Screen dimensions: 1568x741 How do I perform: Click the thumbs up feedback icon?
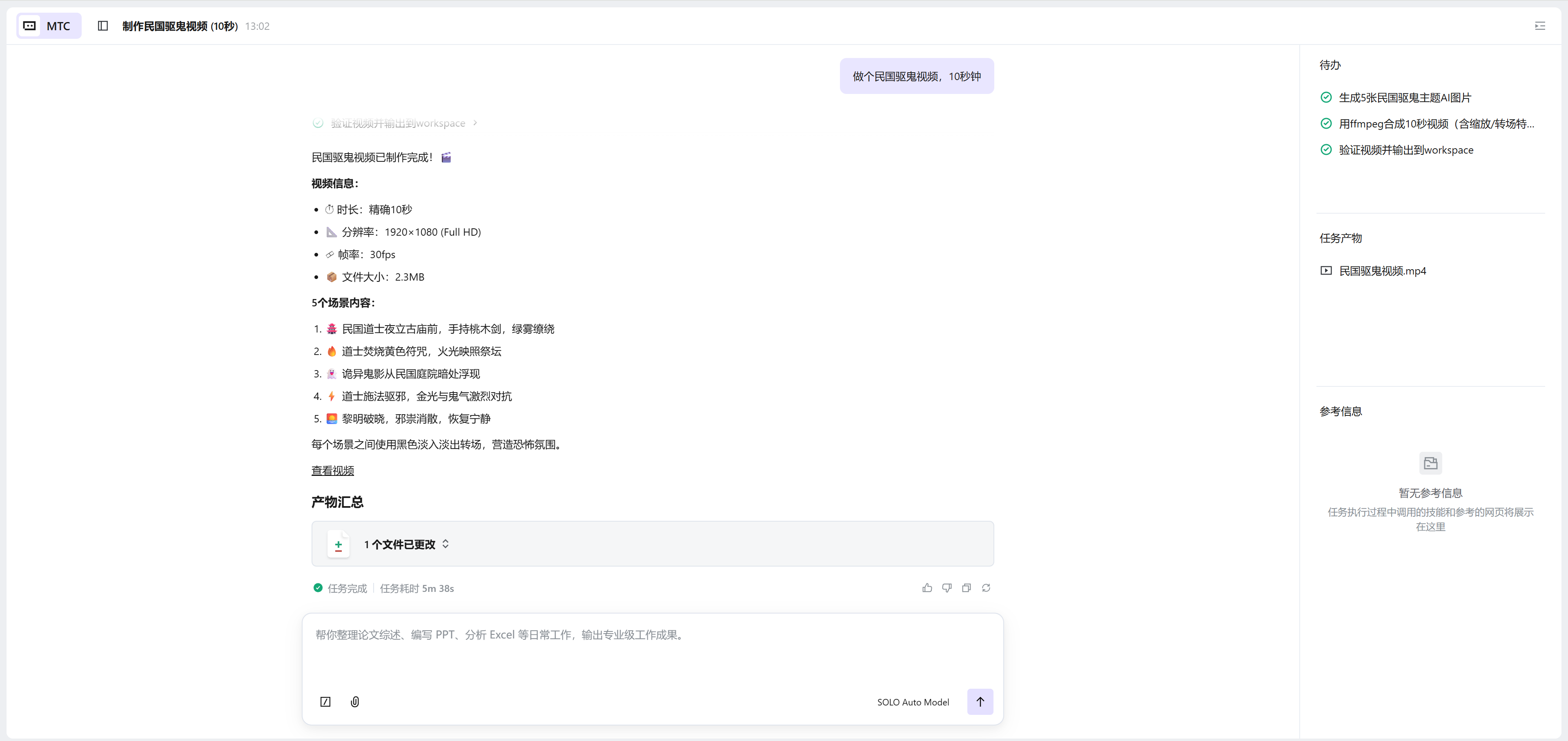point(927,587)
